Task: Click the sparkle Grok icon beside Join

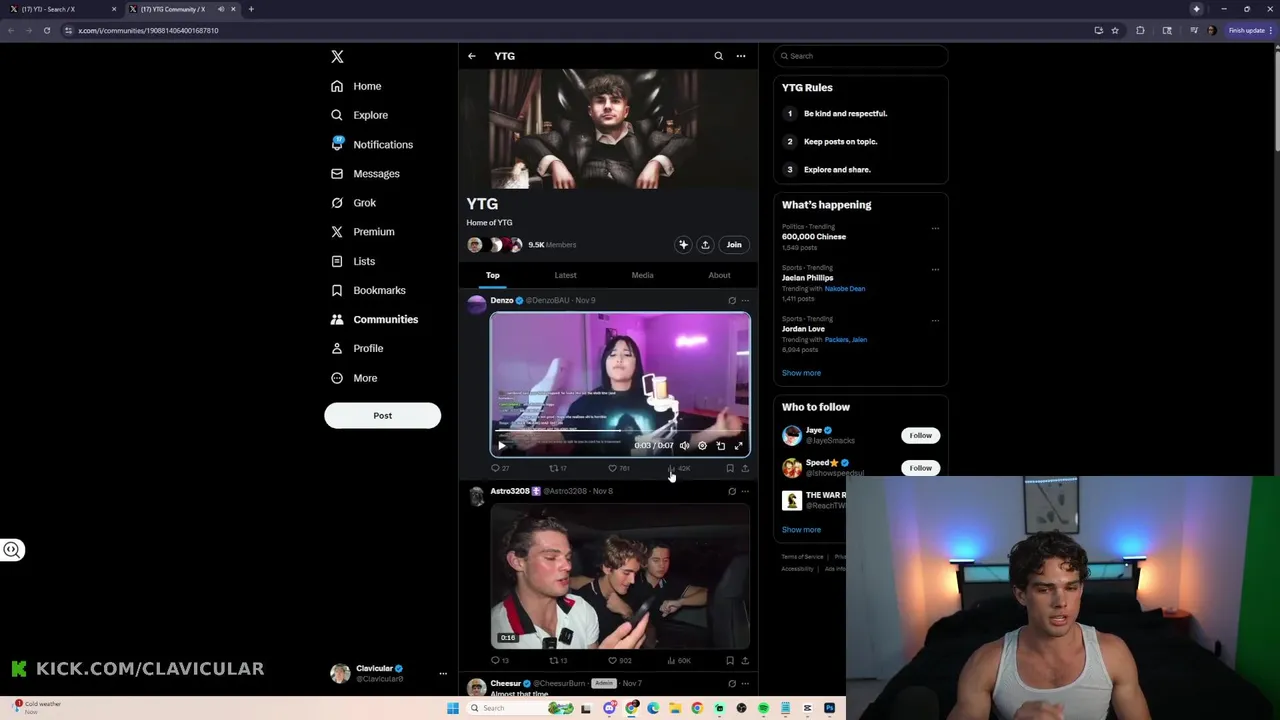Action: (x=683, y=245)
